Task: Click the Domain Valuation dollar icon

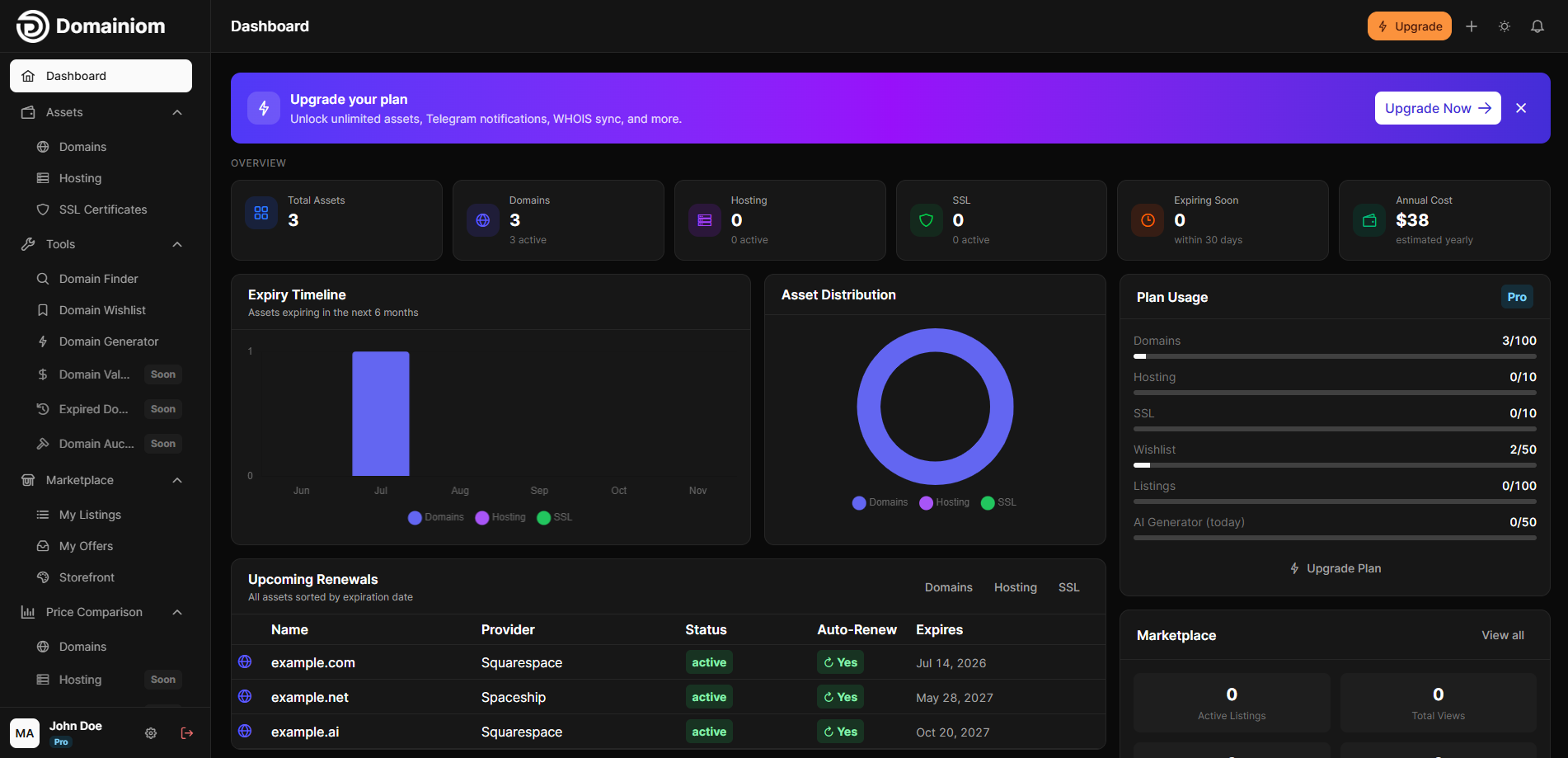Action: 43,374
